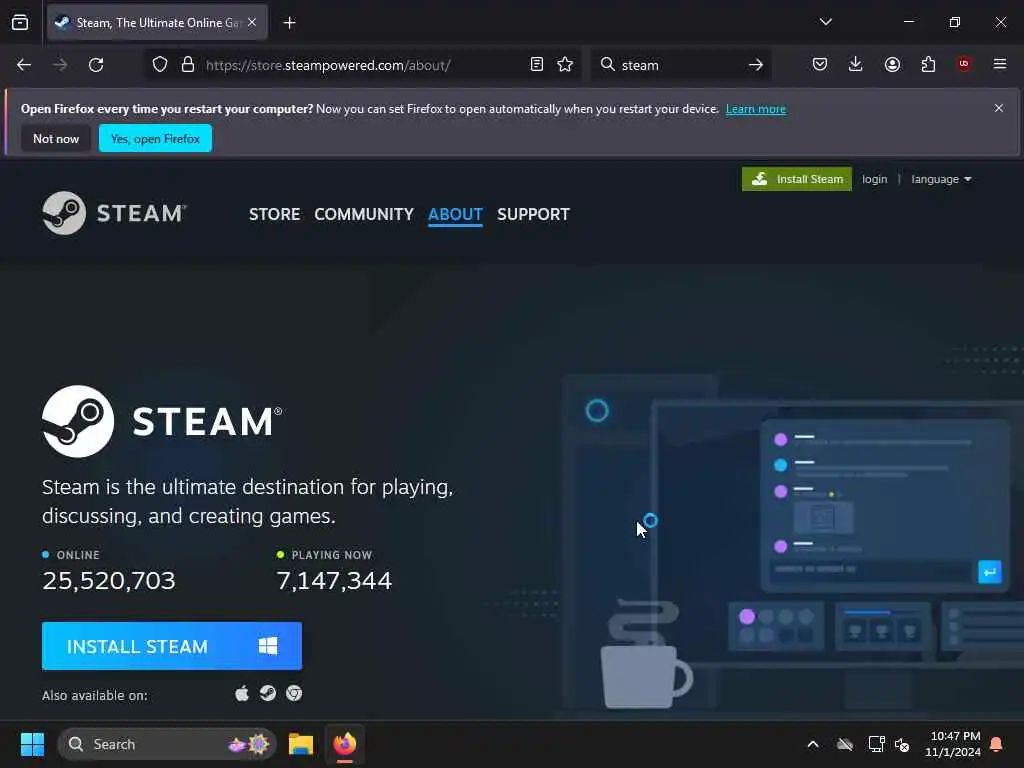Screen dimensions: 1024x768
Task: Click the online count 25,520,703
Action: pos(108,581)
